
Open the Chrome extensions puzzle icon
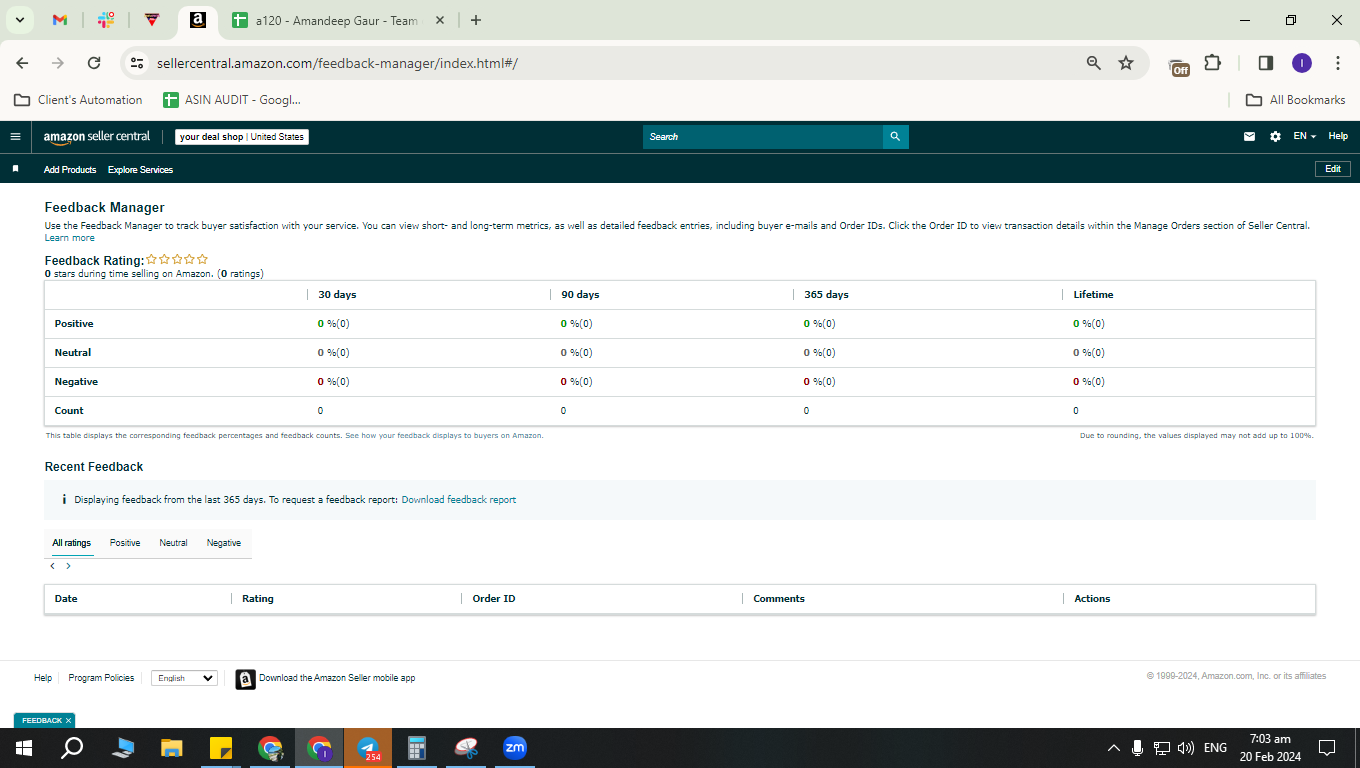click(x=1212, y=63)
